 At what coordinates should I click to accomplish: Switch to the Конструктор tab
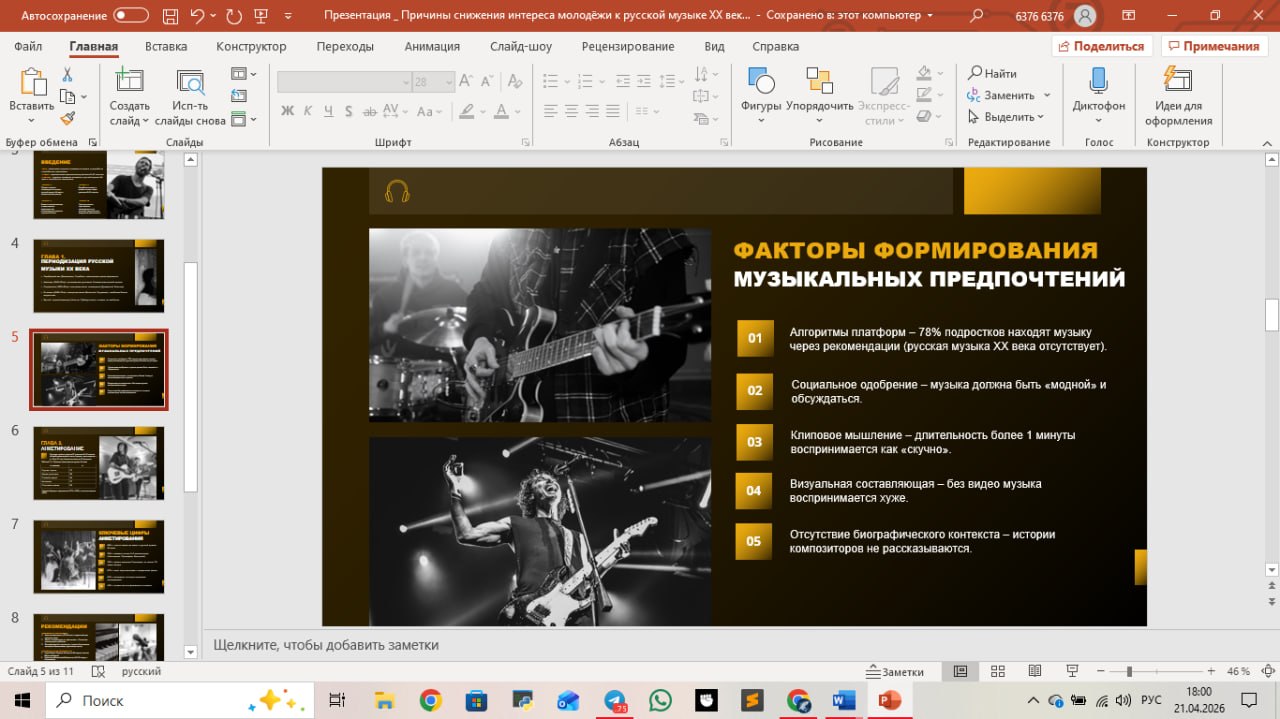click(251, 46)
